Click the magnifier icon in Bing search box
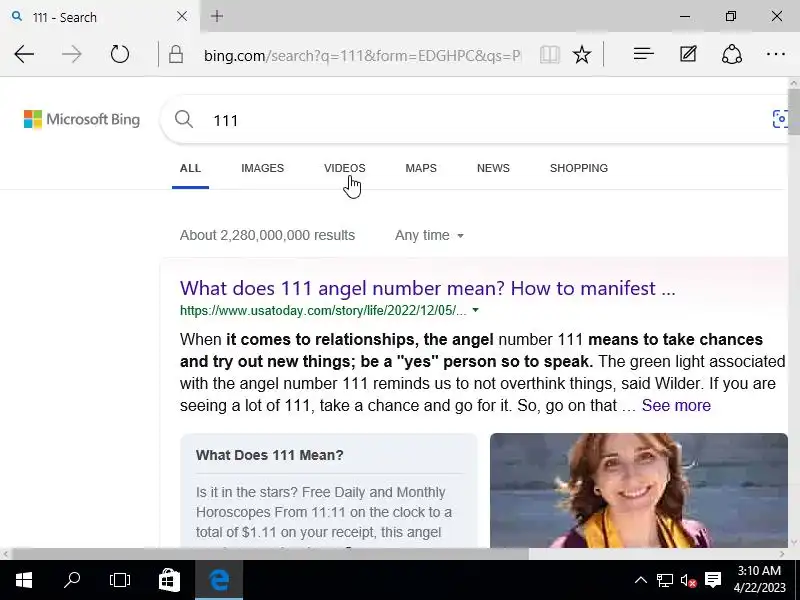 184,119
